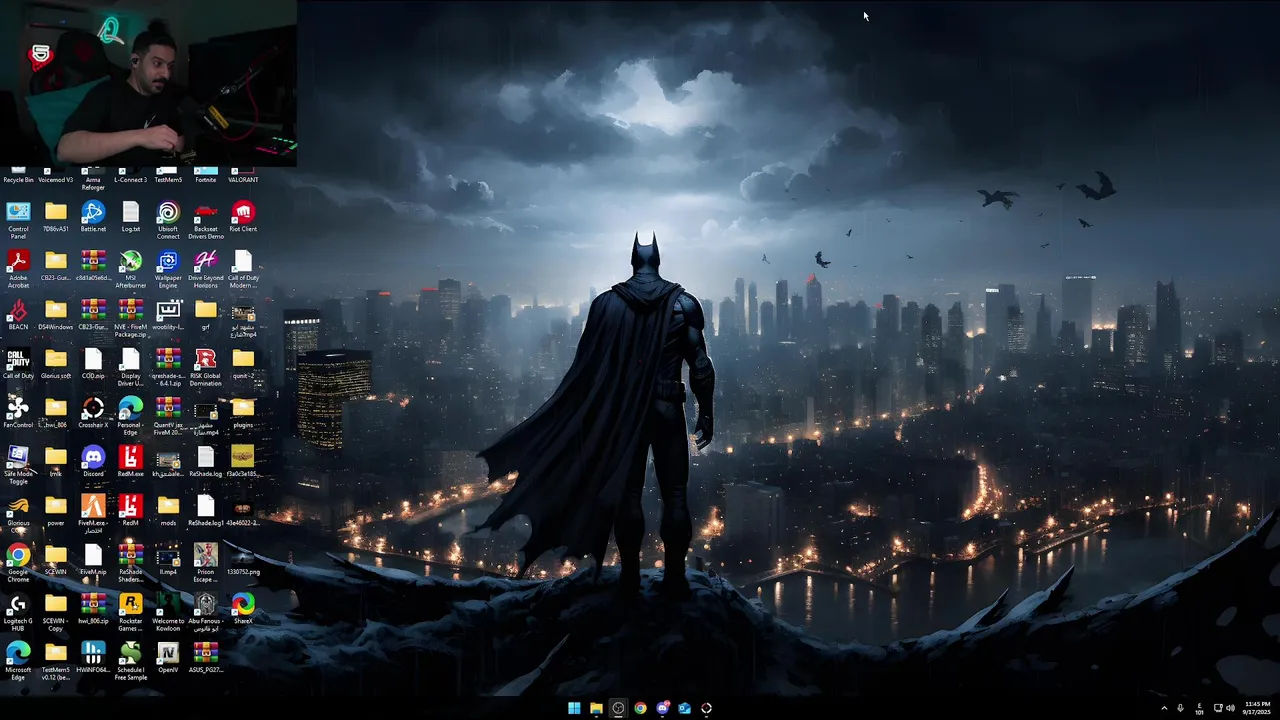Screen dimensions: 1280x720
Task: Open the Glorius soft folder
Action: 56,364
